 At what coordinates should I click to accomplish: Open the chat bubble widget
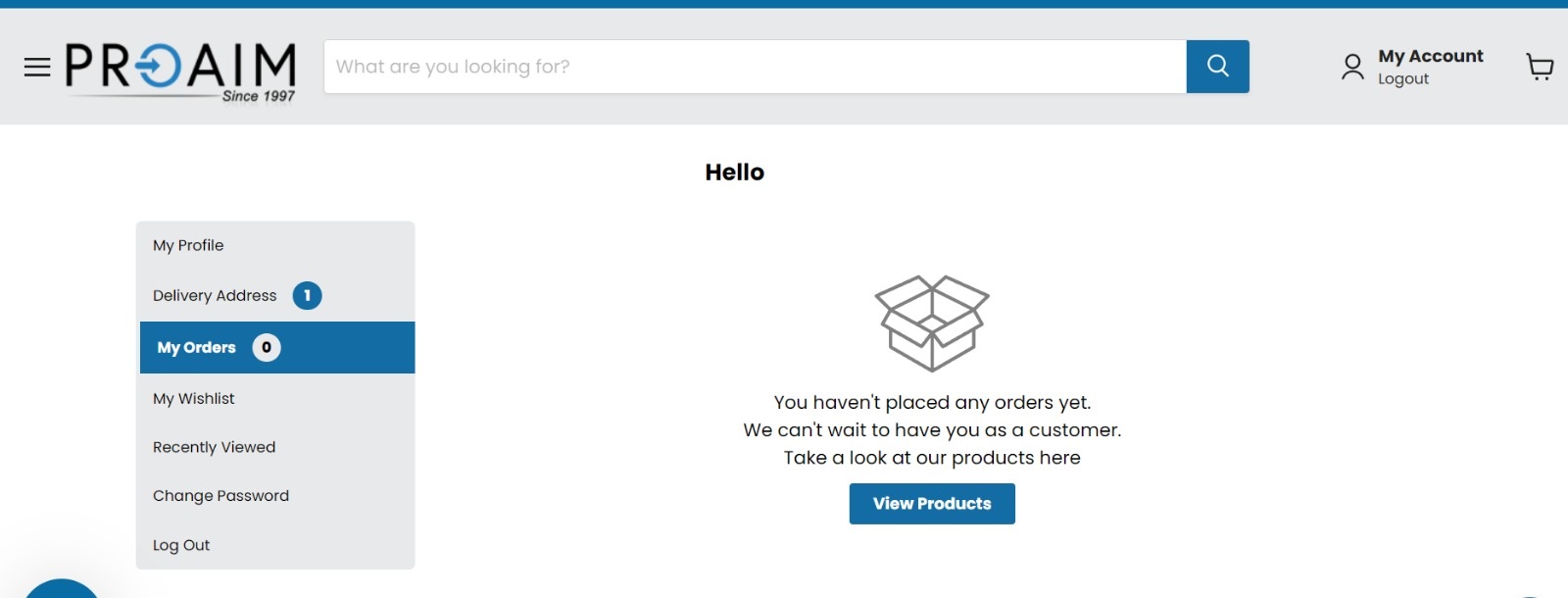(61, 589)
